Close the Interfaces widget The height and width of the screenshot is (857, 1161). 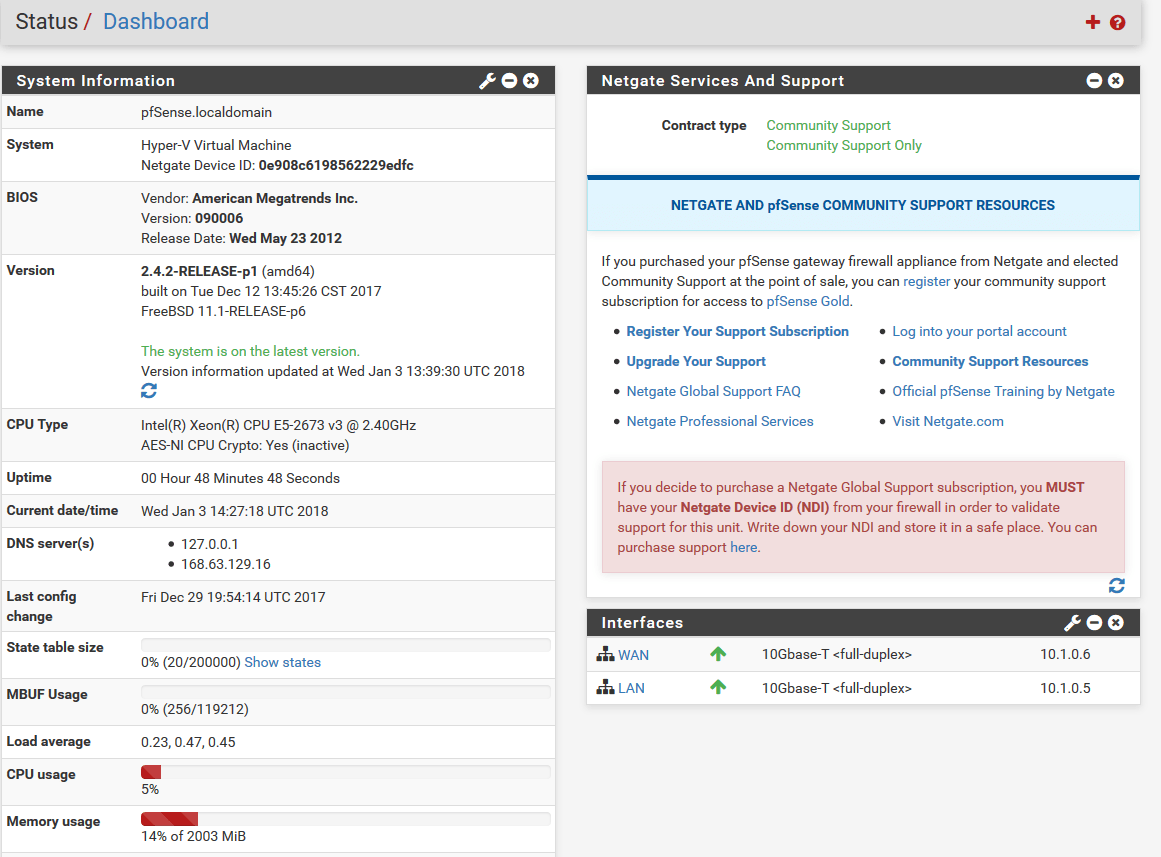coord(1116,623)
